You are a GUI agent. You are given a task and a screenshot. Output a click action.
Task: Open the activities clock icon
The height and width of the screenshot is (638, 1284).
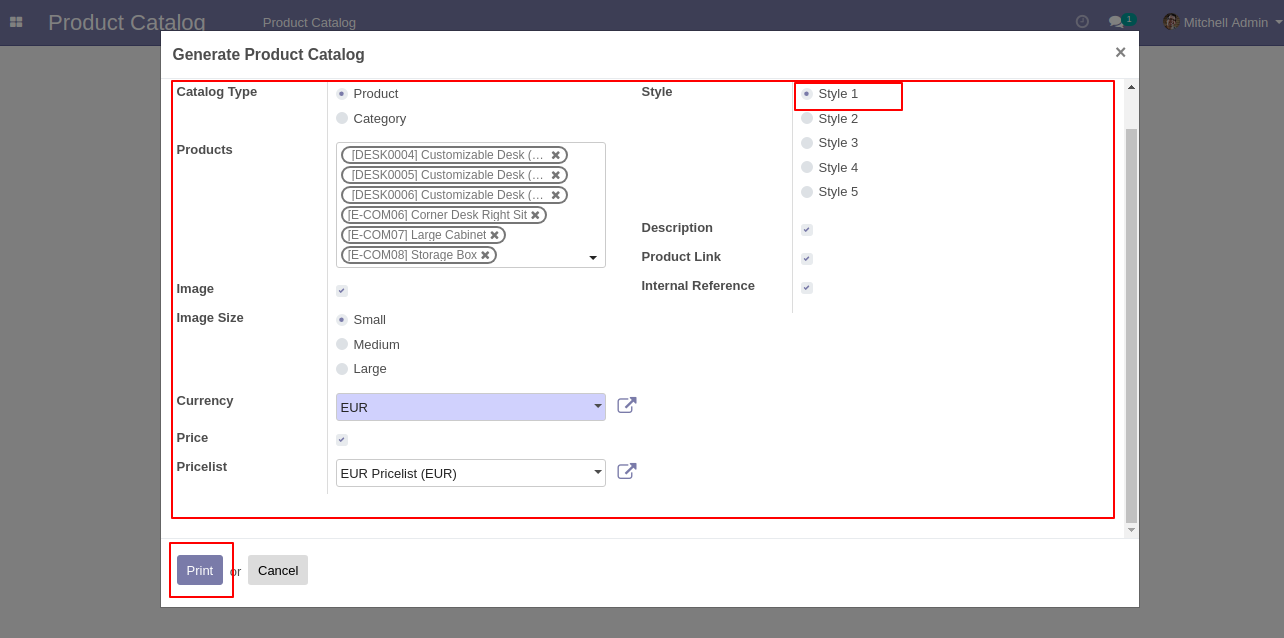pos(1082,22)
